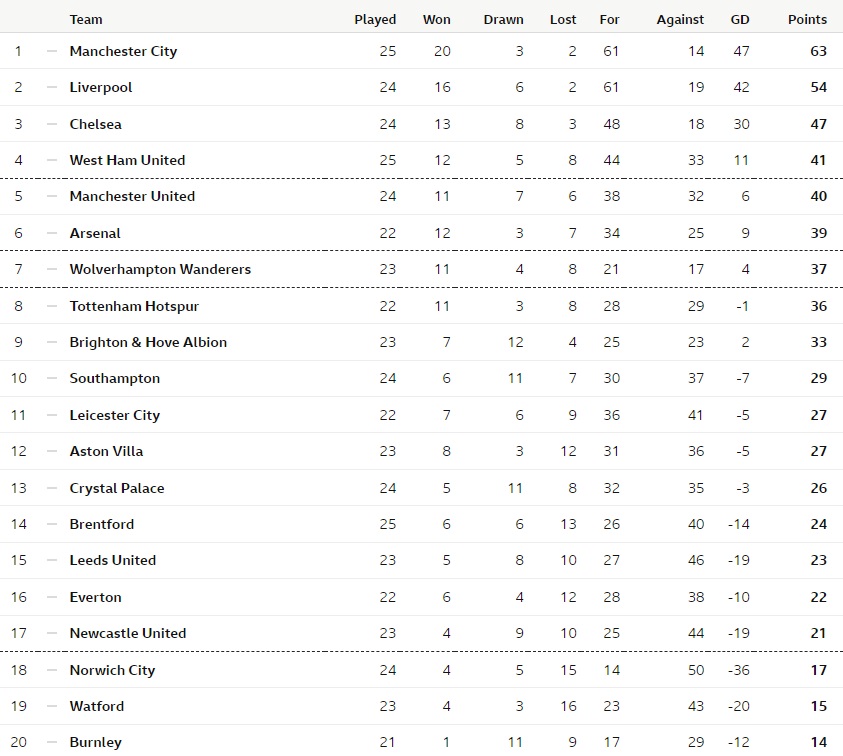Click the Points column header

[x=807, y=19]
